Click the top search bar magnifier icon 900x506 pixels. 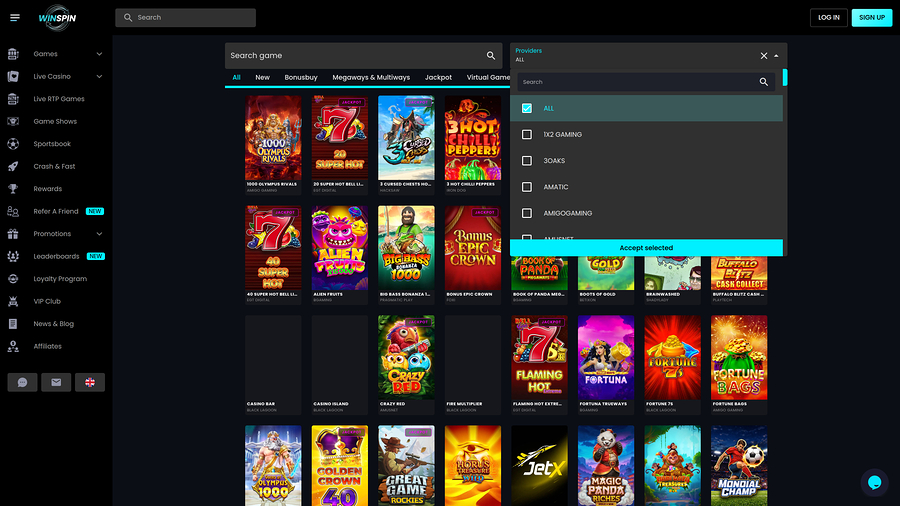[128, 18]
